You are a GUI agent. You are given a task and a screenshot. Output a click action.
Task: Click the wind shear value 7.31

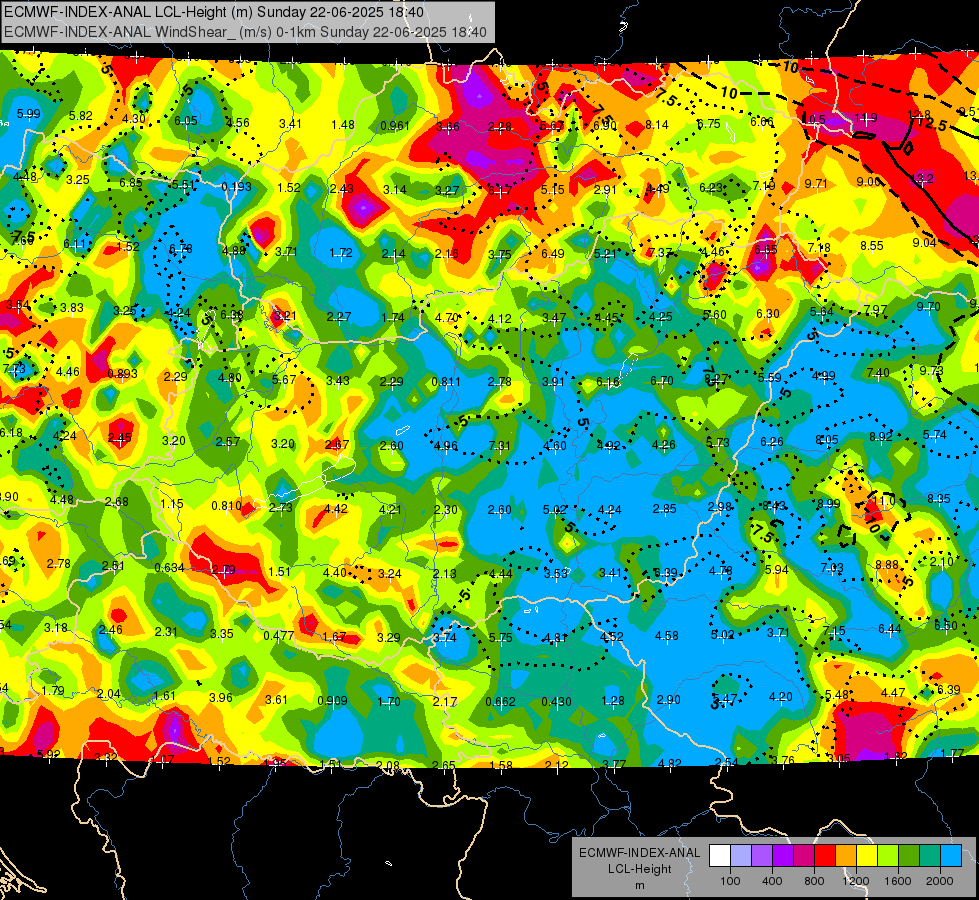(499, 445)
